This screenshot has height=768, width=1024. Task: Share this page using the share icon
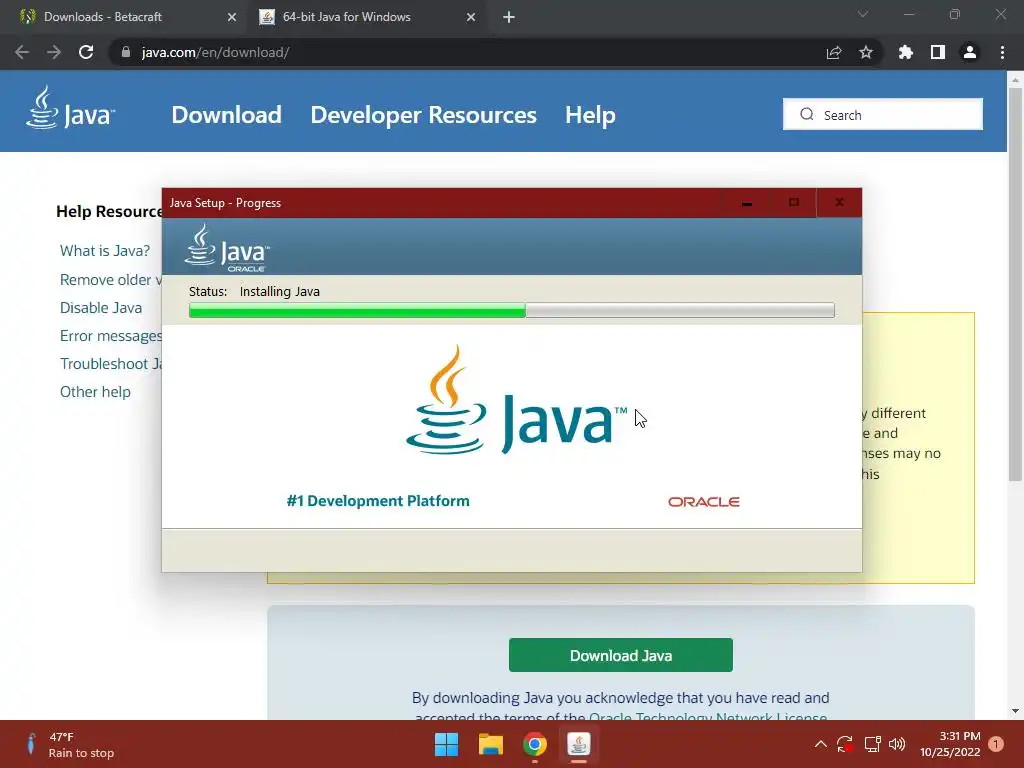pyautogui.click(x=833, y=52)
